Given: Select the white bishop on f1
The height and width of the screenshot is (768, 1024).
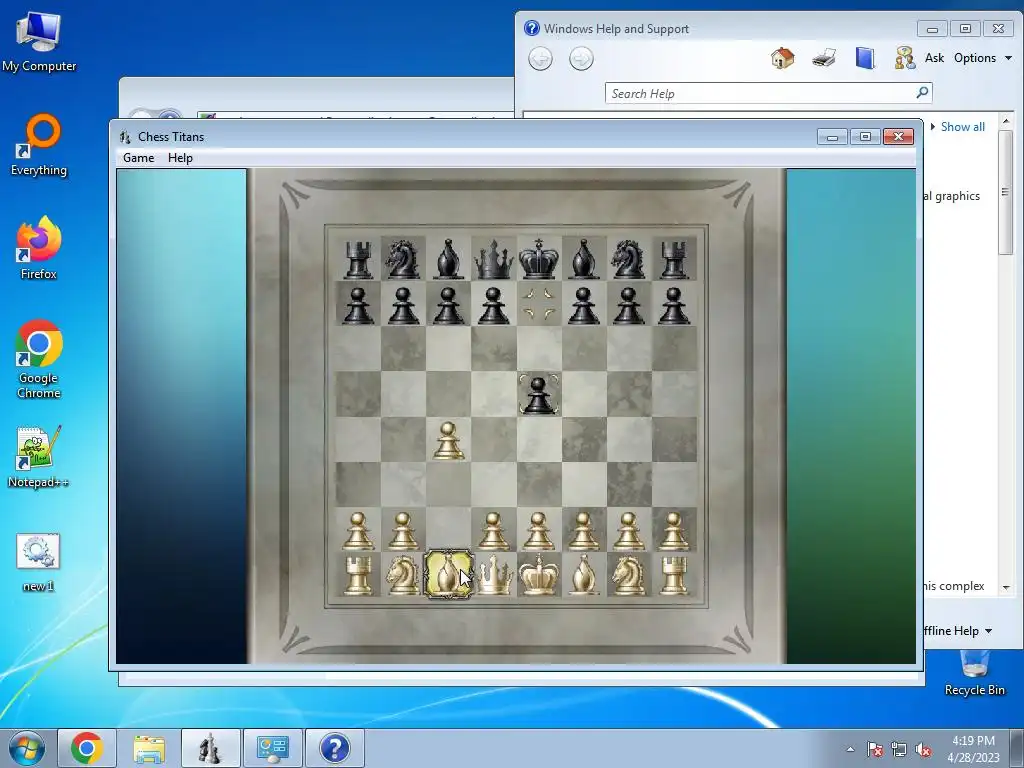Looking at the screenshot, I should click(584, 575).
